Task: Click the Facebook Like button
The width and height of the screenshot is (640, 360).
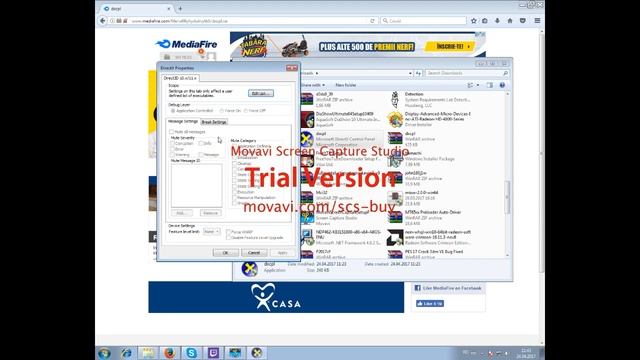Action: coord(429,304)
